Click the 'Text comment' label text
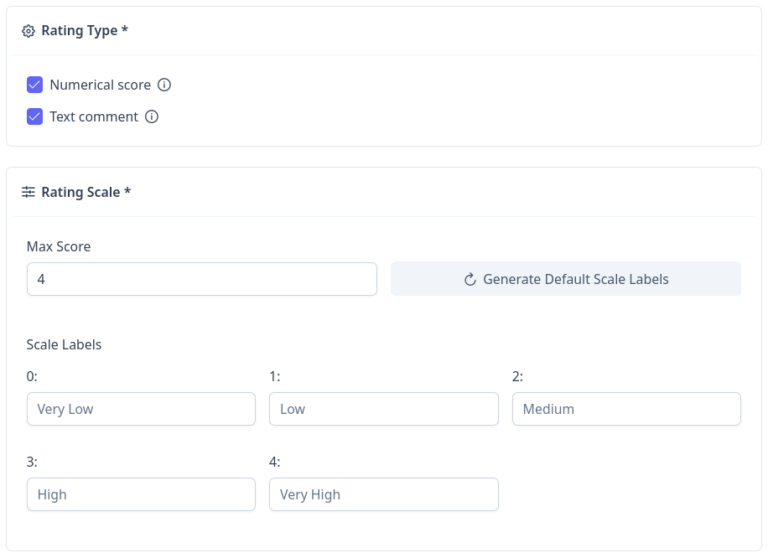 click(x=94, y=117)
